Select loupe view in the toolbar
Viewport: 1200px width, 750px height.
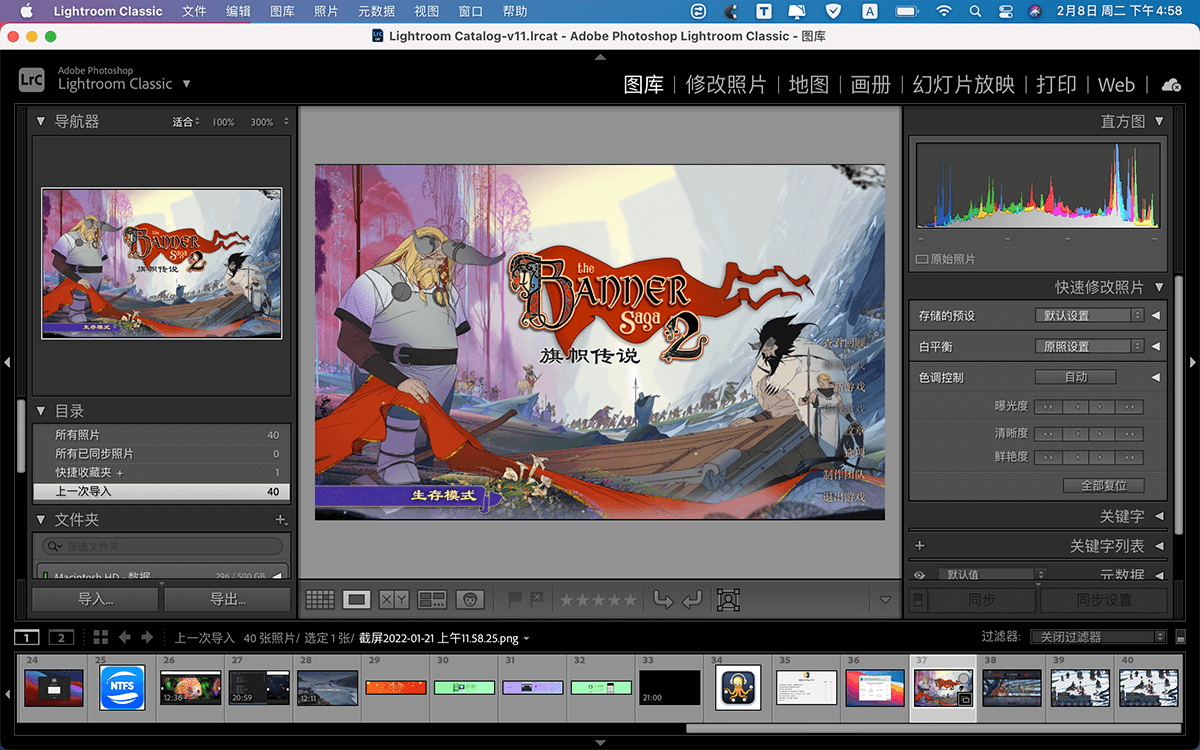click(x=356, y=599)
